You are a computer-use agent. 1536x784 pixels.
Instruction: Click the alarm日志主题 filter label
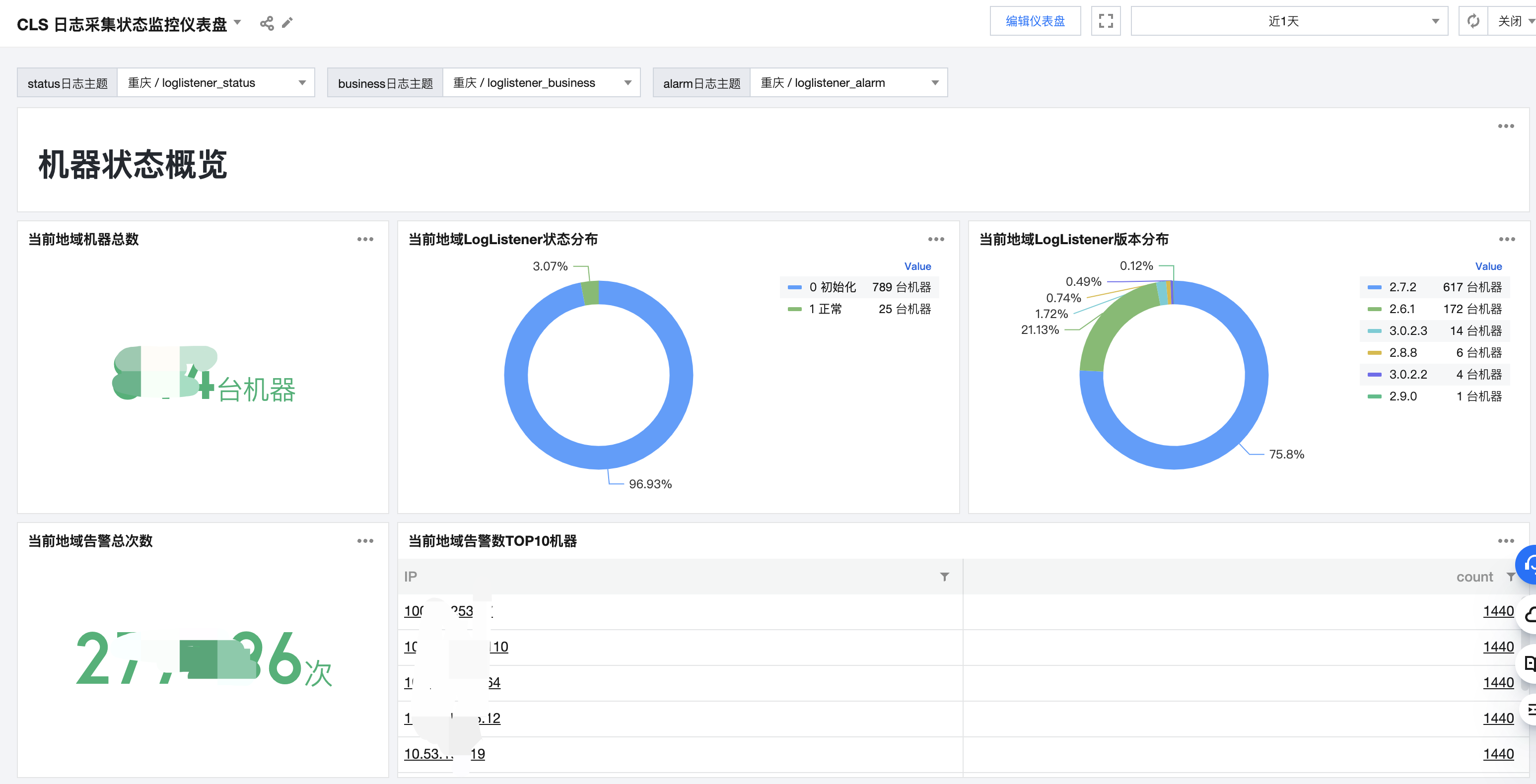click(701, 83)
